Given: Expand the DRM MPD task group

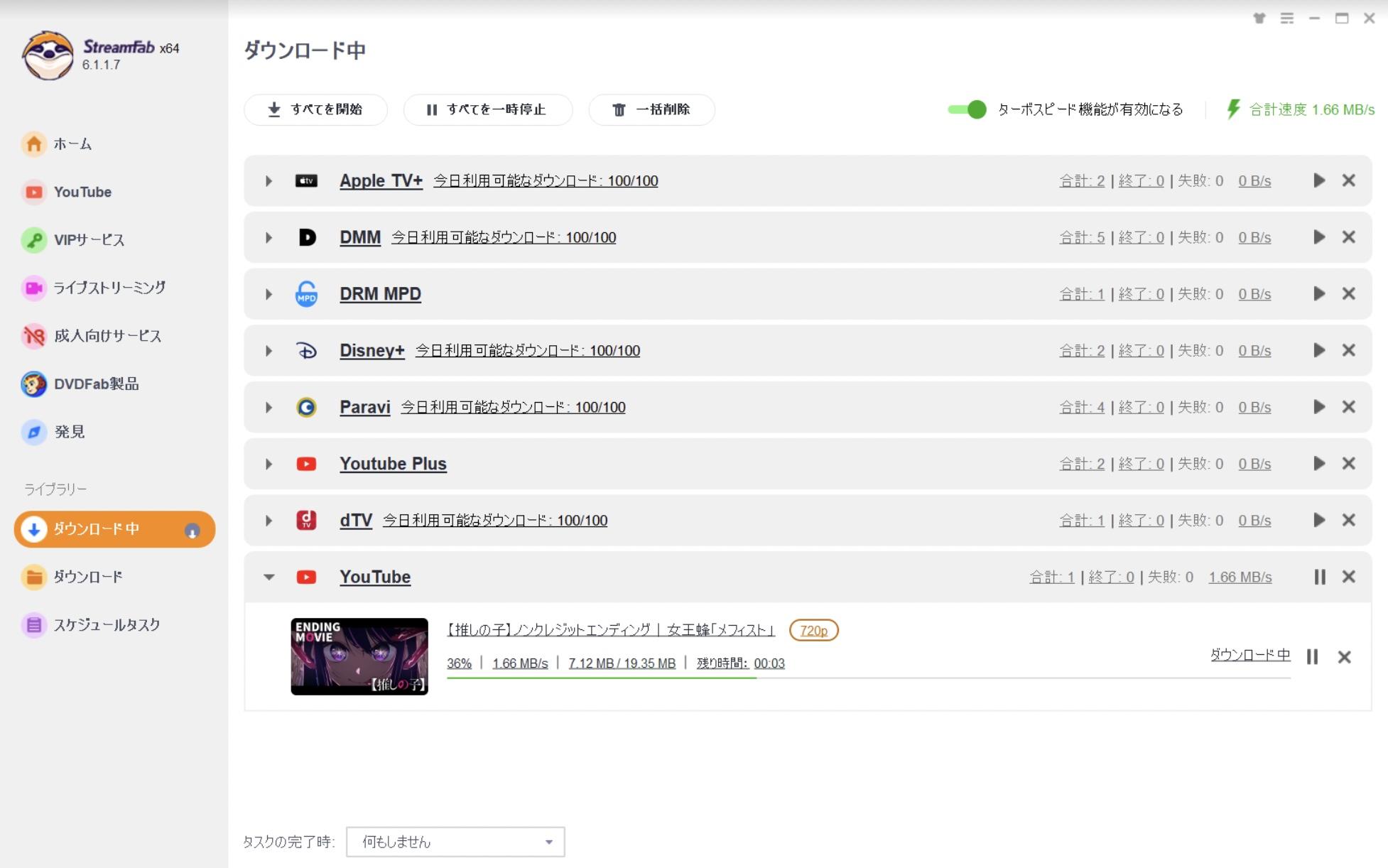Looking at the screenshot, I should point(269,294).
